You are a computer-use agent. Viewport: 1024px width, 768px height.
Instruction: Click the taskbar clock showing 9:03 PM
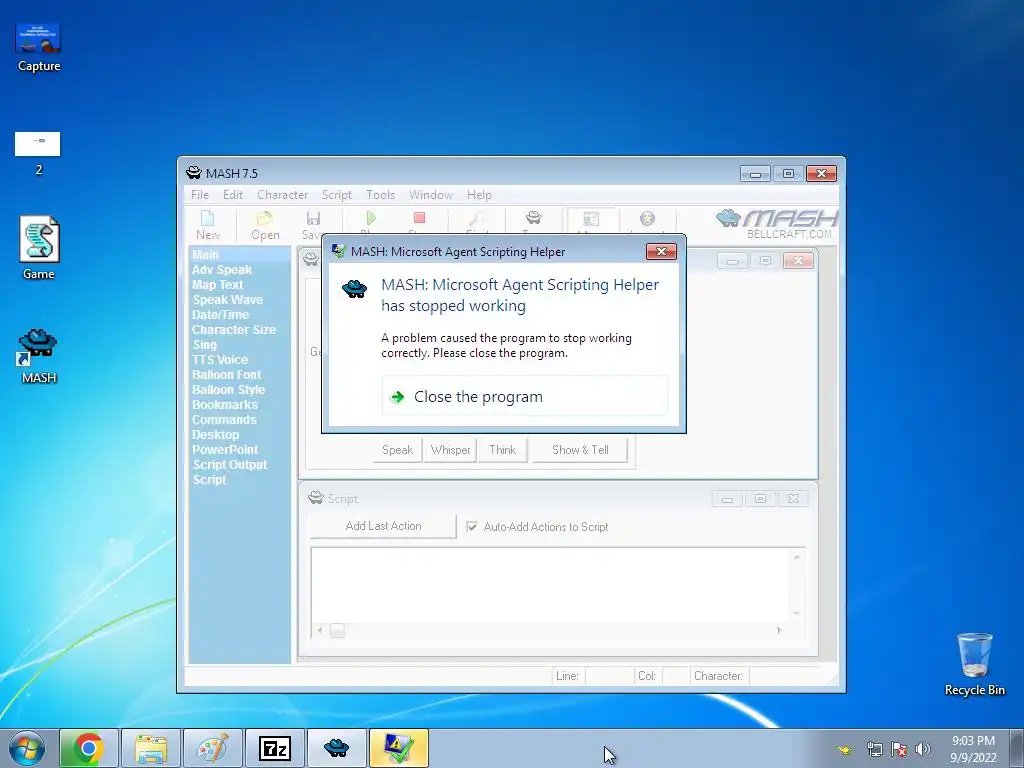tap(973, 749)
